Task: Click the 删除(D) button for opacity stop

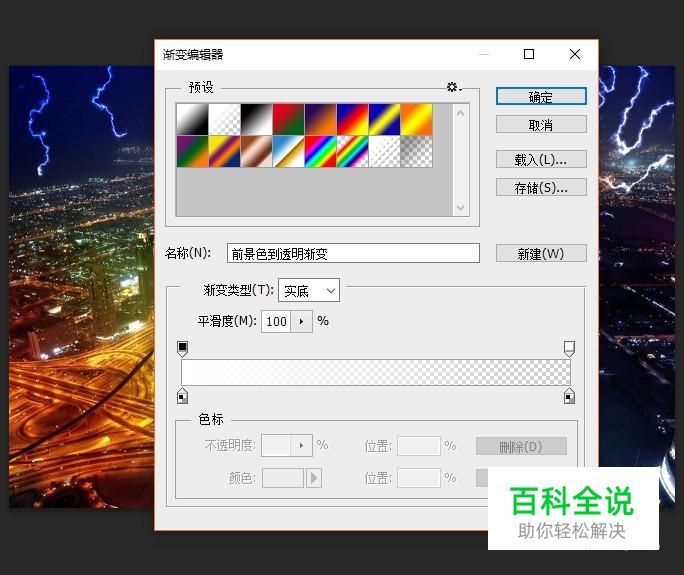Action: 521,446
